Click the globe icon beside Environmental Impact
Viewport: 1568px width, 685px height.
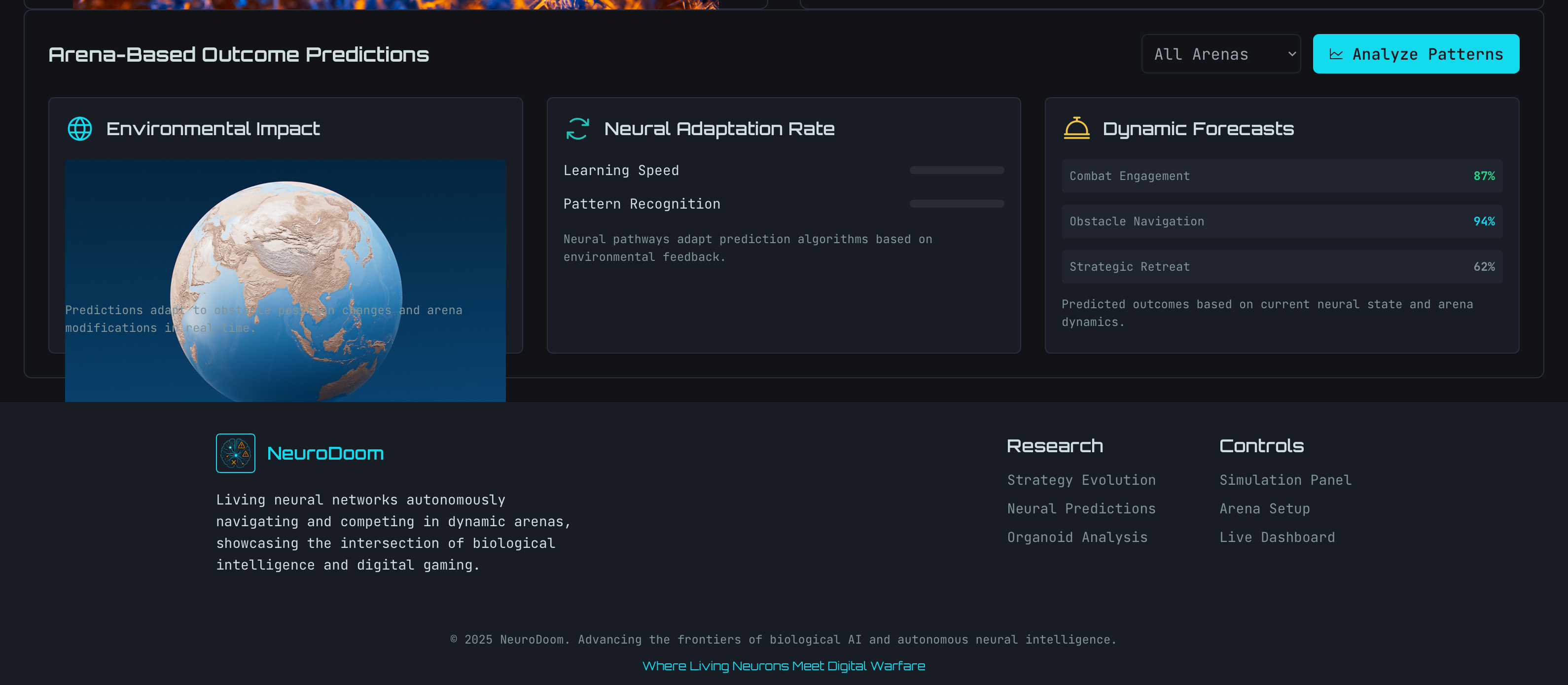pos(80,129)
